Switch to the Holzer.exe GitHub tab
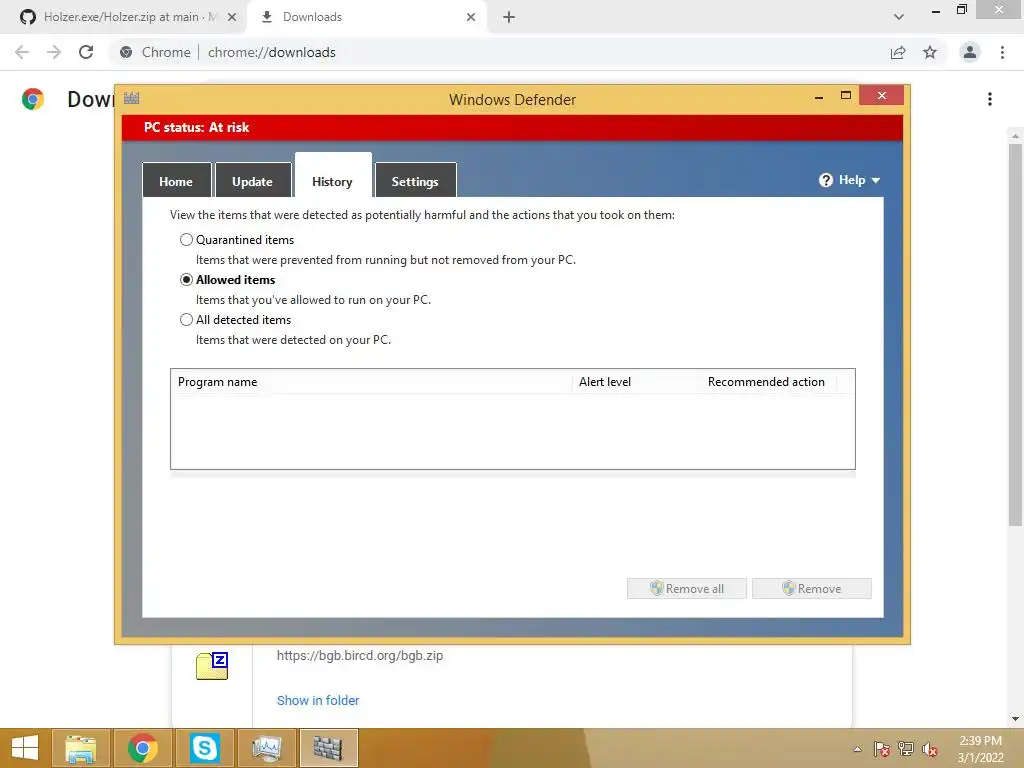The height and width of the screenshot is (768, 1024). coord(121,17)
